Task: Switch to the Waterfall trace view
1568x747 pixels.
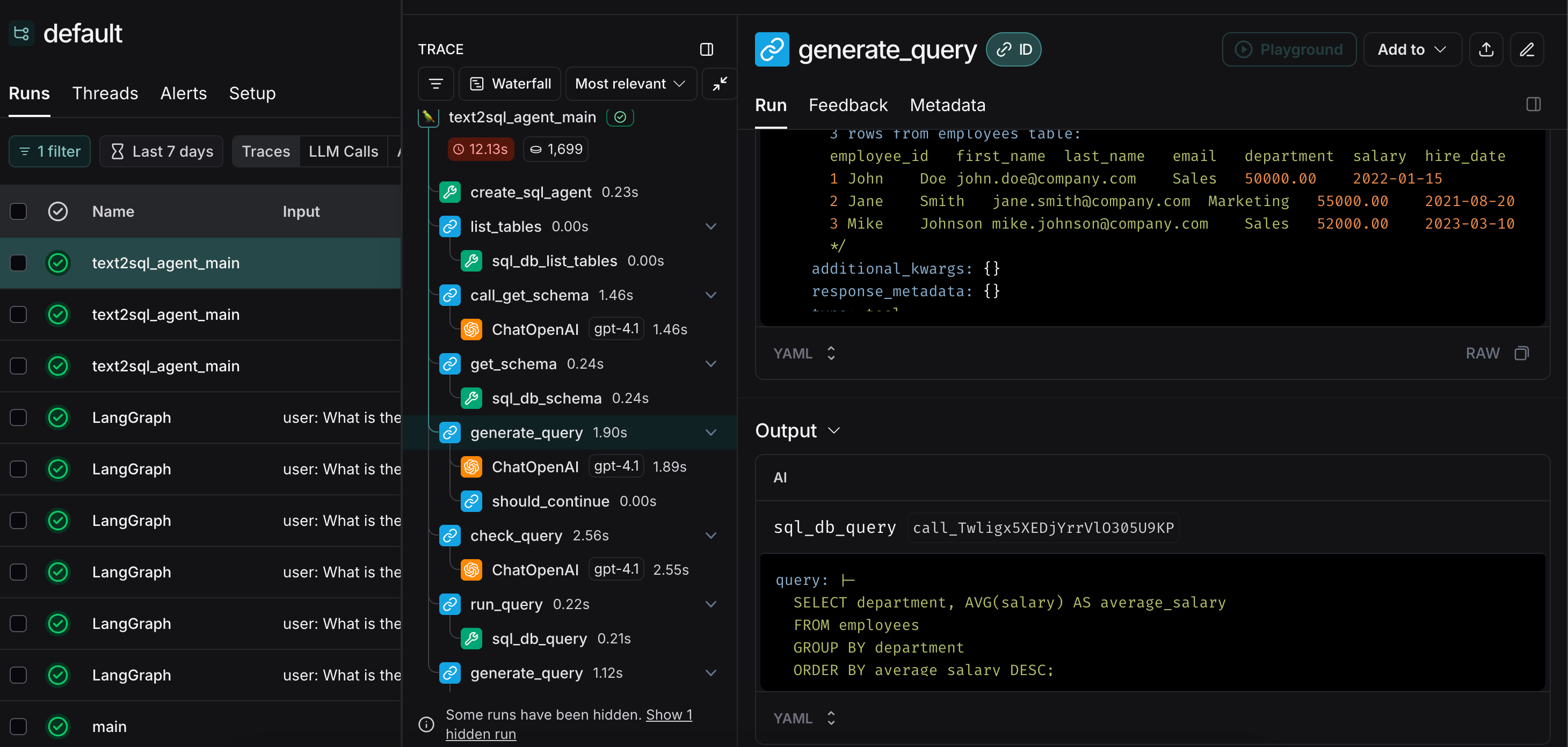Action: pos(510,83)
